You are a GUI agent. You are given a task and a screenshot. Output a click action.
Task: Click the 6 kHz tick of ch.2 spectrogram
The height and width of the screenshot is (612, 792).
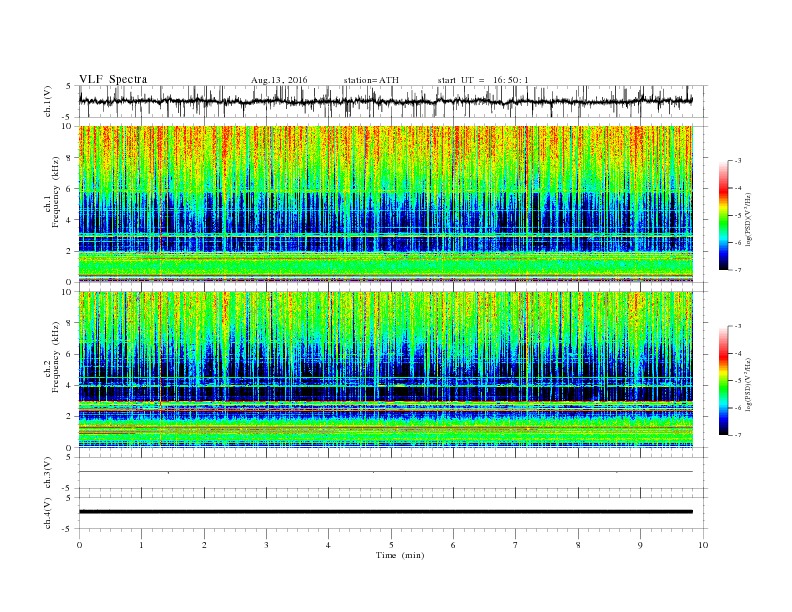70,354
